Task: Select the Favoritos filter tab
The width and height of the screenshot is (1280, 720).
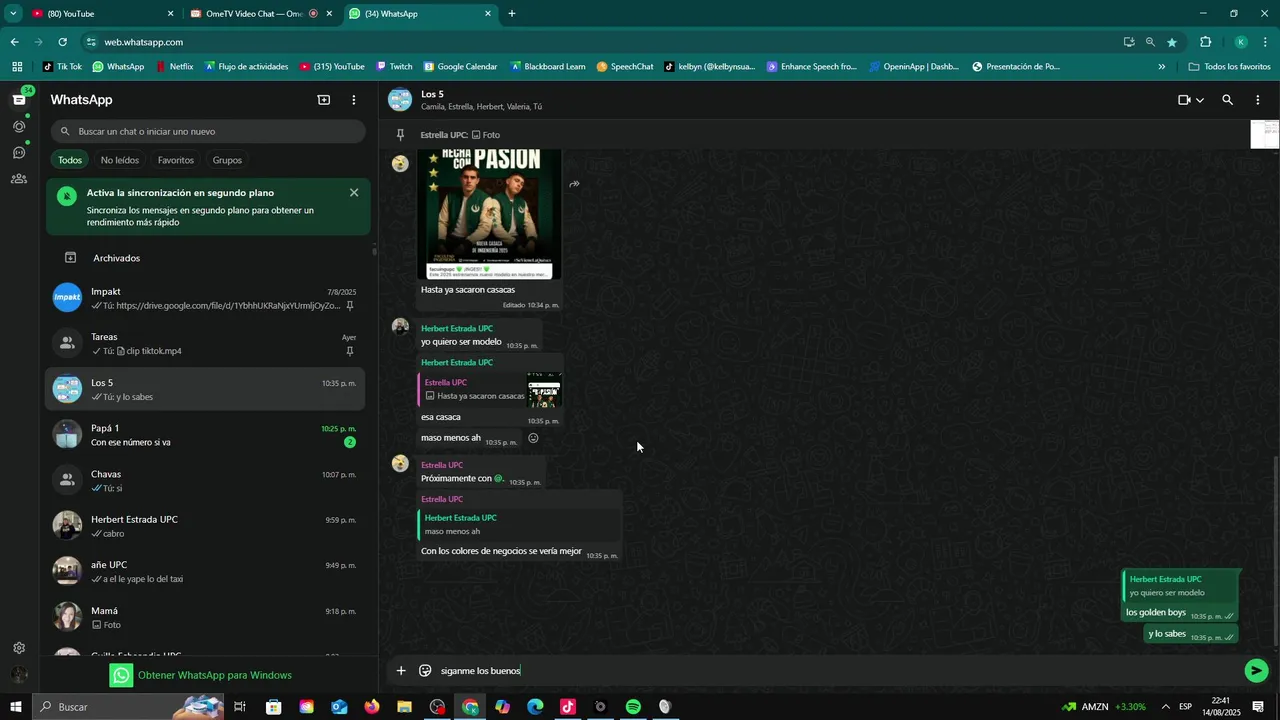Action: [176, 160]
